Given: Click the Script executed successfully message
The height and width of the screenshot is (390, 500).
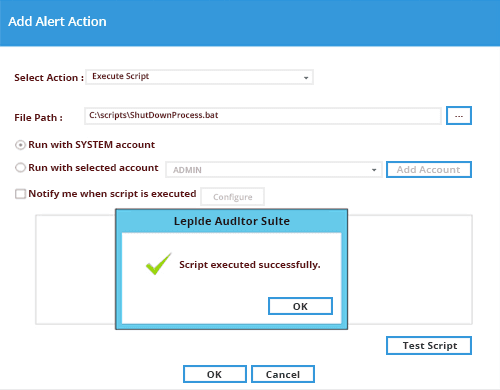Looking at the screenshot, I should (x=250, y=265).
